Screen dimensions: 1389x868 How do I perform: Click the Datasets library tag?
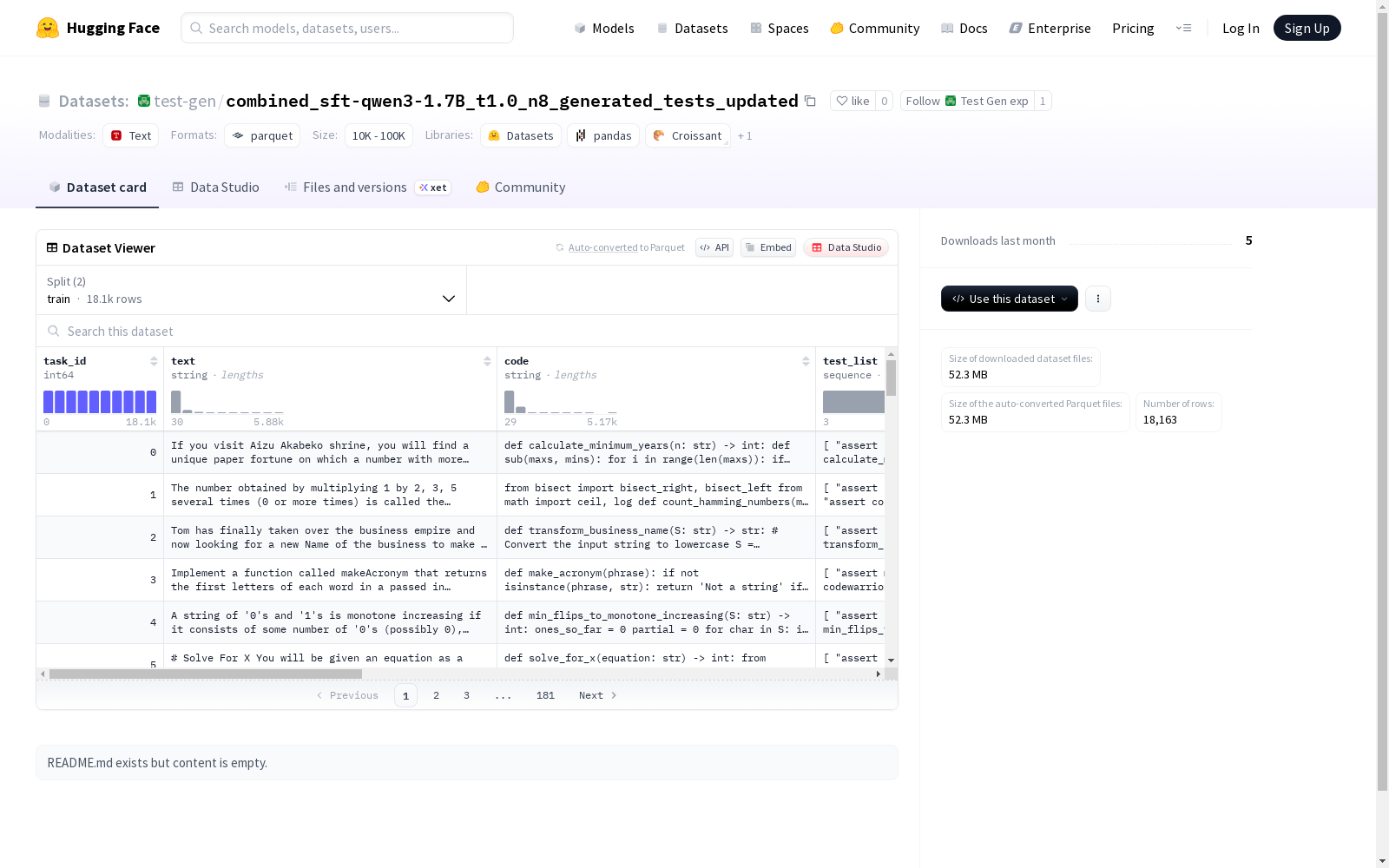(521, 135)
